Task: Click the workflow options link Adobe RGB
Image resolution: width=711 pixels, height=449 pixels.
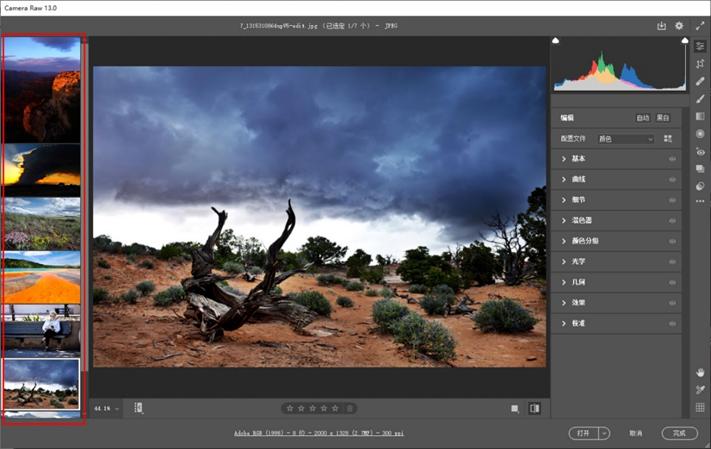Action: pyautogui.click(x=320, y=434)
